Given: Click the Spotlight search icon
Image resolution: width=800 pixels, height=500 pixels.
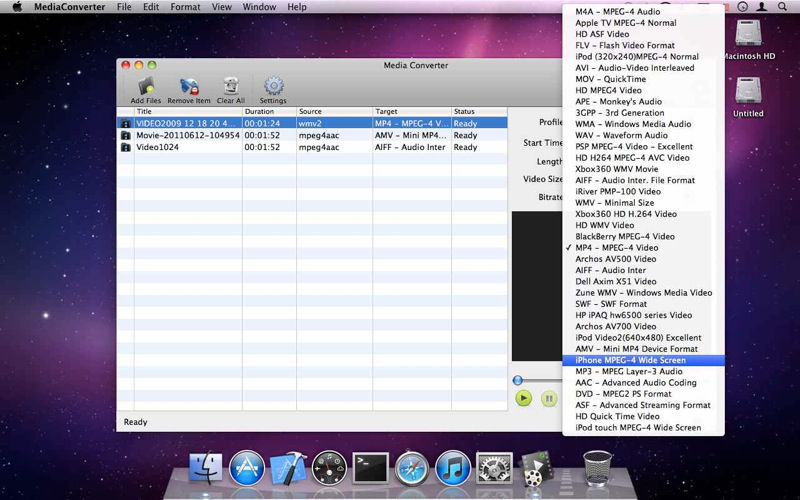Looking at the screenshot, I should tap(782, 7).
